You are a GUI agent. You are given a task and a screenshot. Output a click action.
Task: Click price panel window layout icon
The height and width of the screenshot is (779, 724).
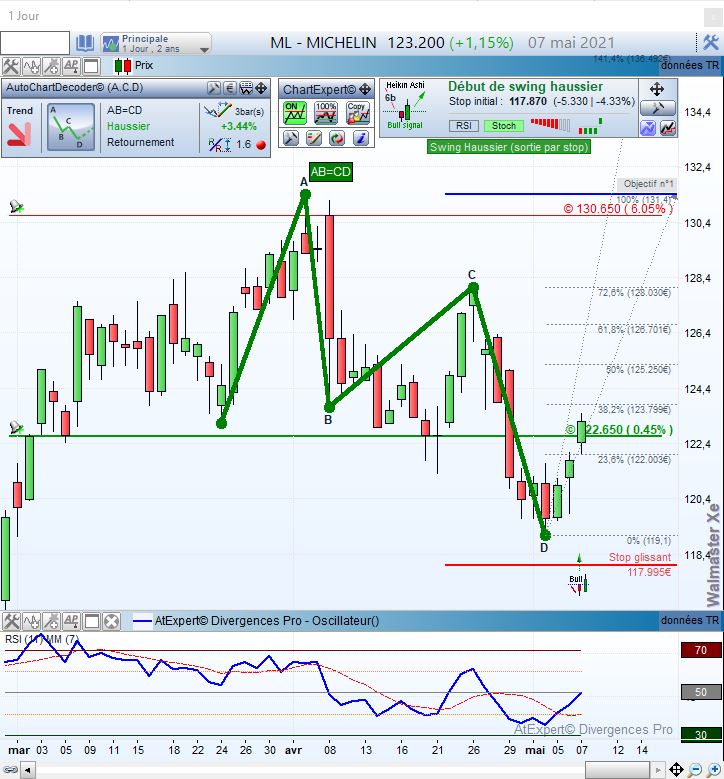[x=91, y=66]
